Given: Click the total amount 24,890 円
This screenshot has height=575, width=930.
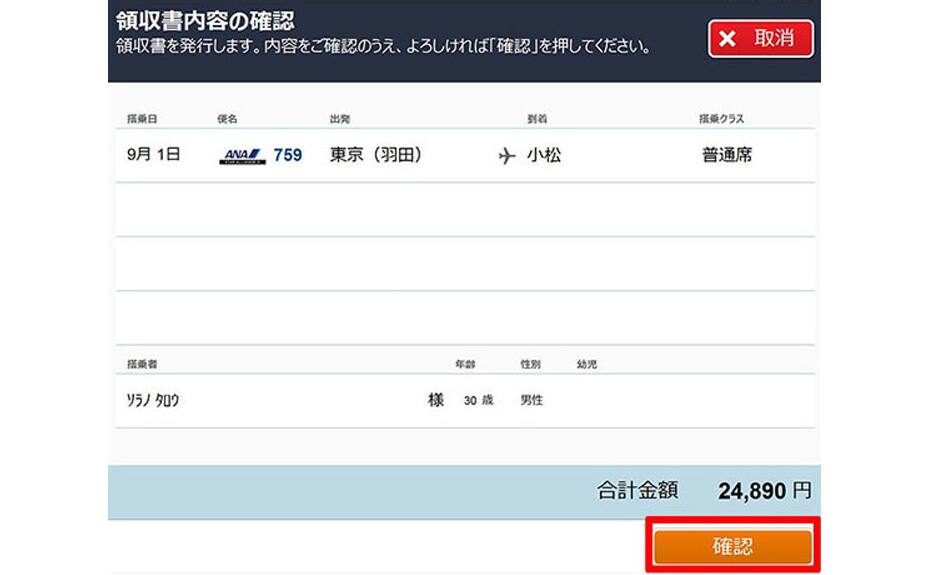Looking at the screenshot, I should coord(764,491).
